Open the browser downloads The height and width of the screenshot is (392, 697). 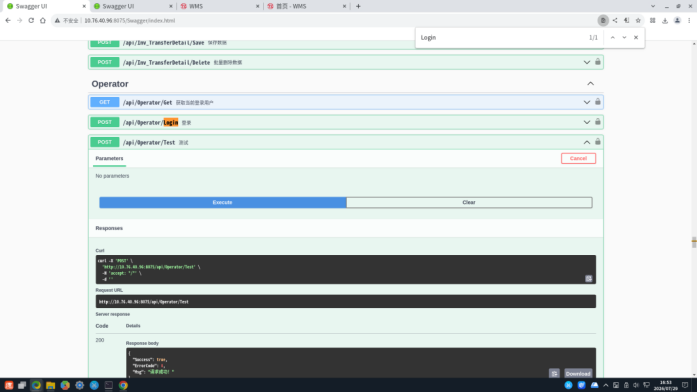pyautogui.click(x=665, y=20)
